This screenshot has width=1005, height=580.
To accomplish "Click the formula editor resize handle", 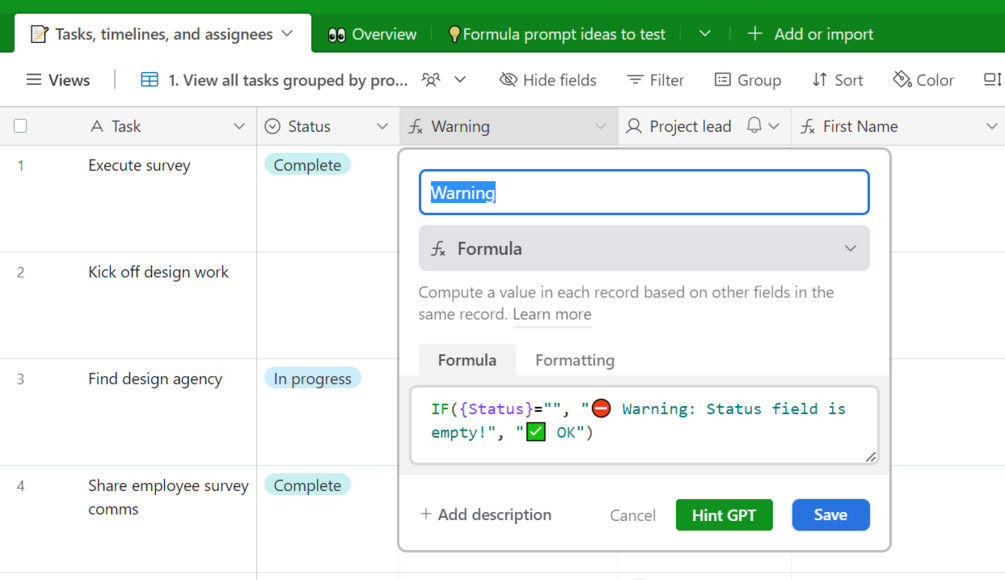I will [x=871, y=457].
